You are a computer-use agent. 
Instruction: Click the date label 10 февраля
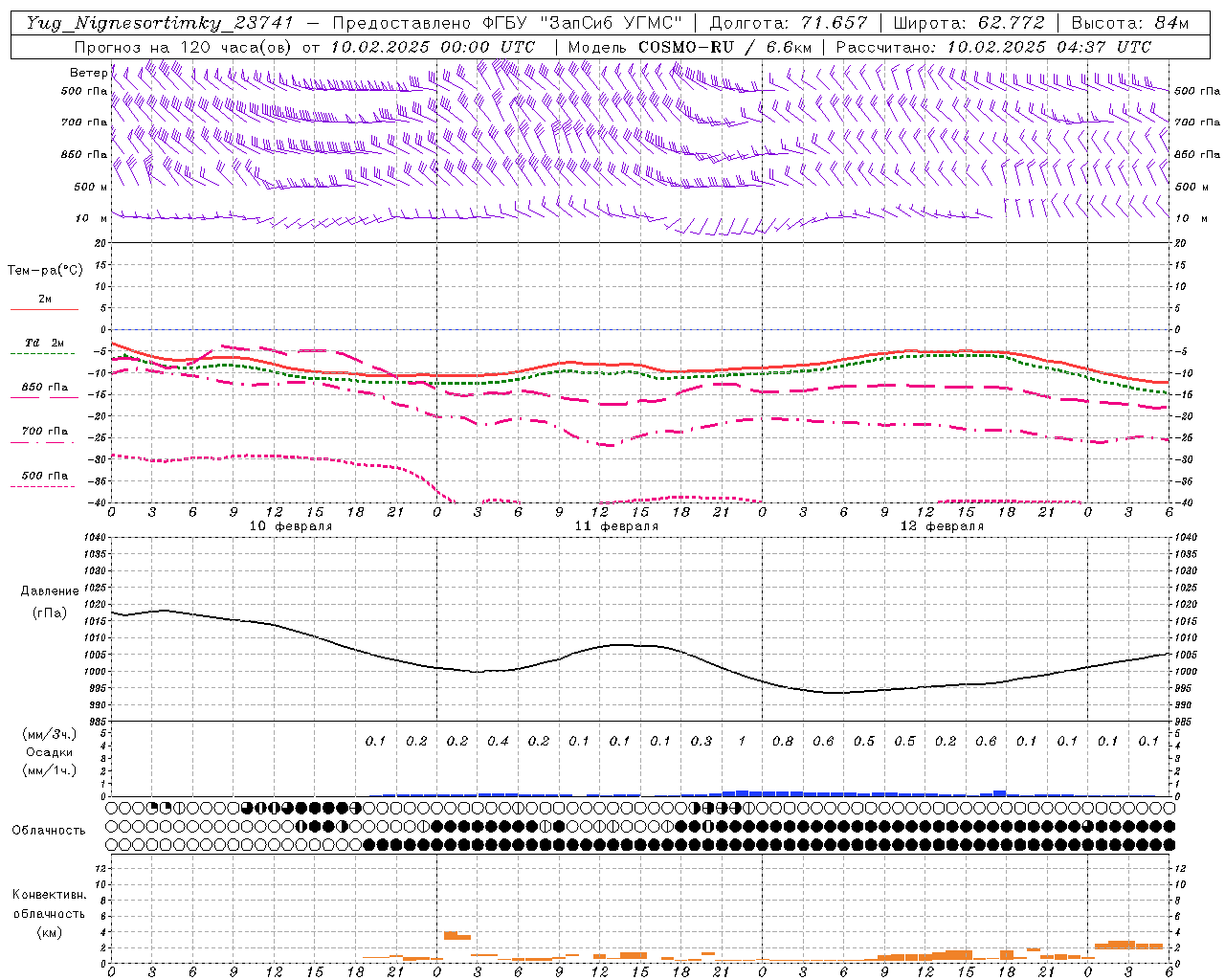(x=291, y=526)
